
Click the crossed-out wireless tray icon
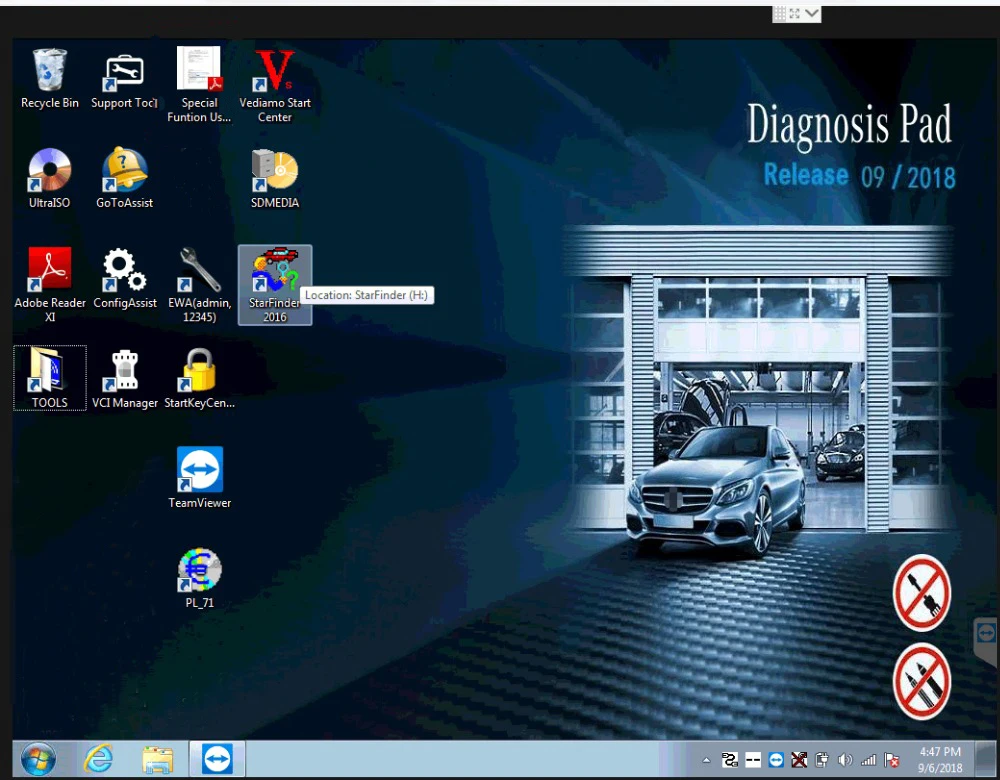coord(799,760)
